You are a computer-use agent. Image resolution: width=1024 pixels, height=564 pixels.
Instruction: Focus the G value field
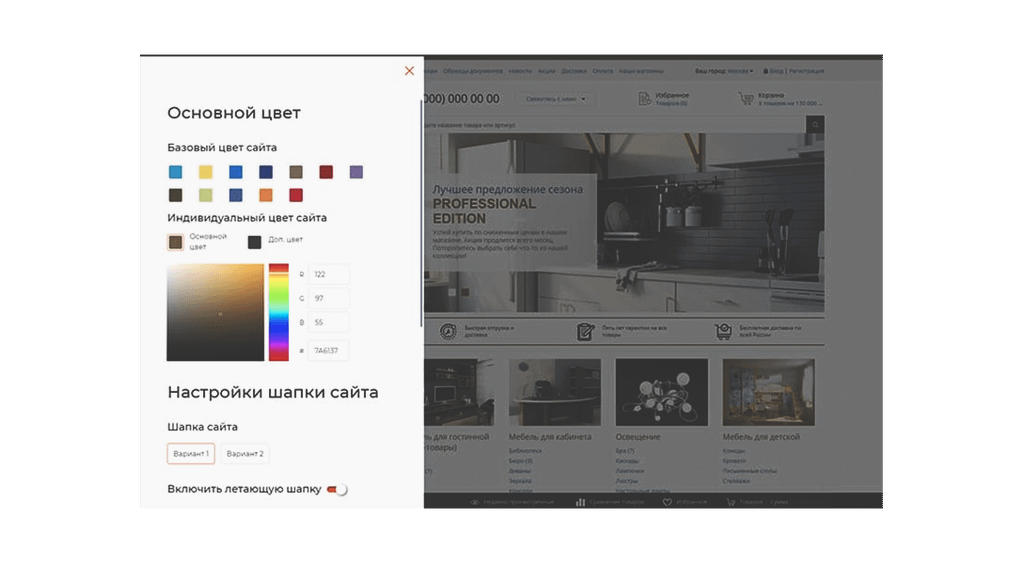(x=328, y=298)
